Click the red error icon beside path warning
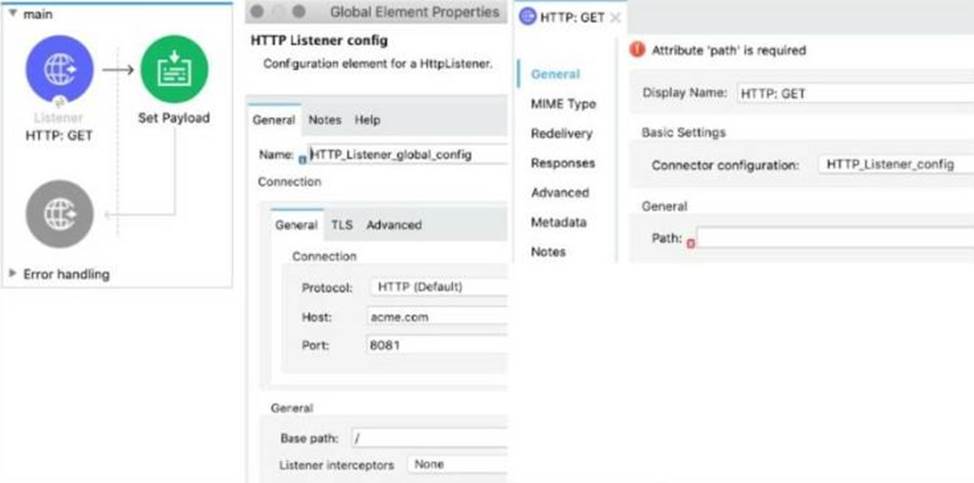 637,50
